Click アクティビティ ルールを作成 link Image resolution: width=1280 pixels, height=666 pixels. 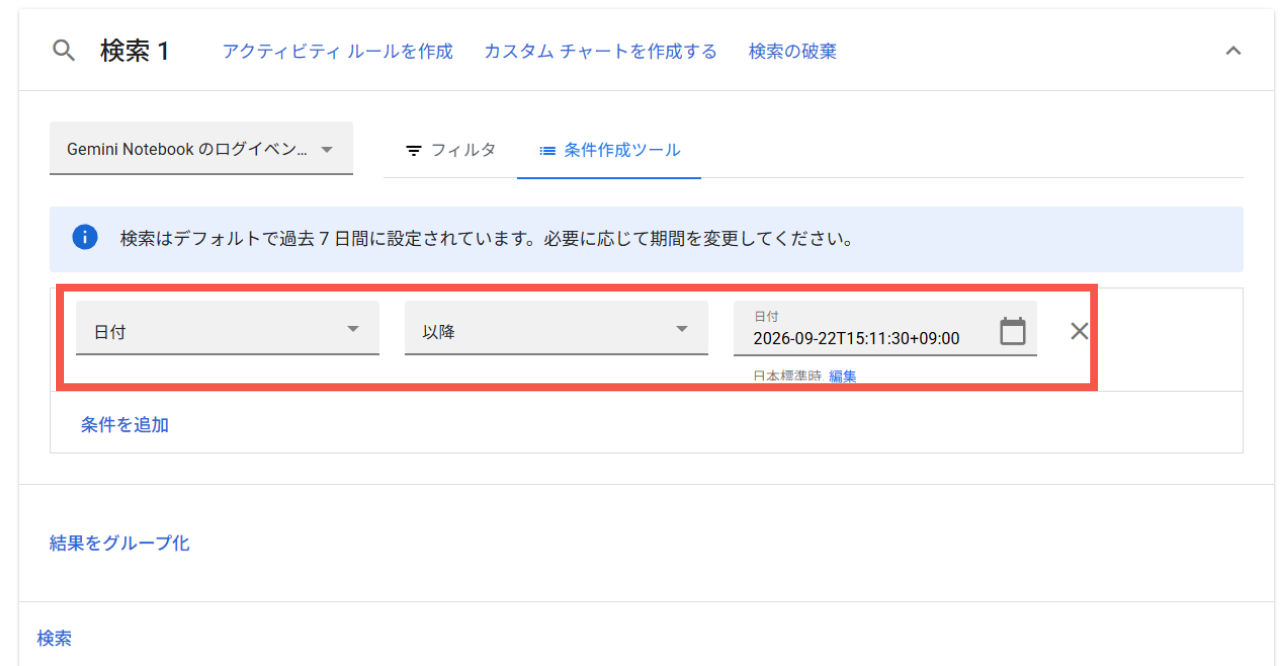point(337,51)
